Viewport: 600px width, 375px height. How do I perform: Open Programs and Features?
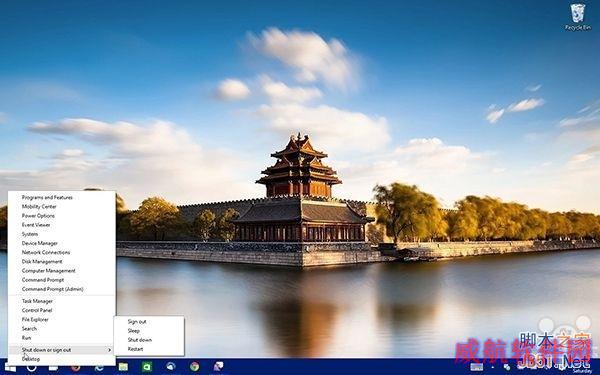click(47, 197)
